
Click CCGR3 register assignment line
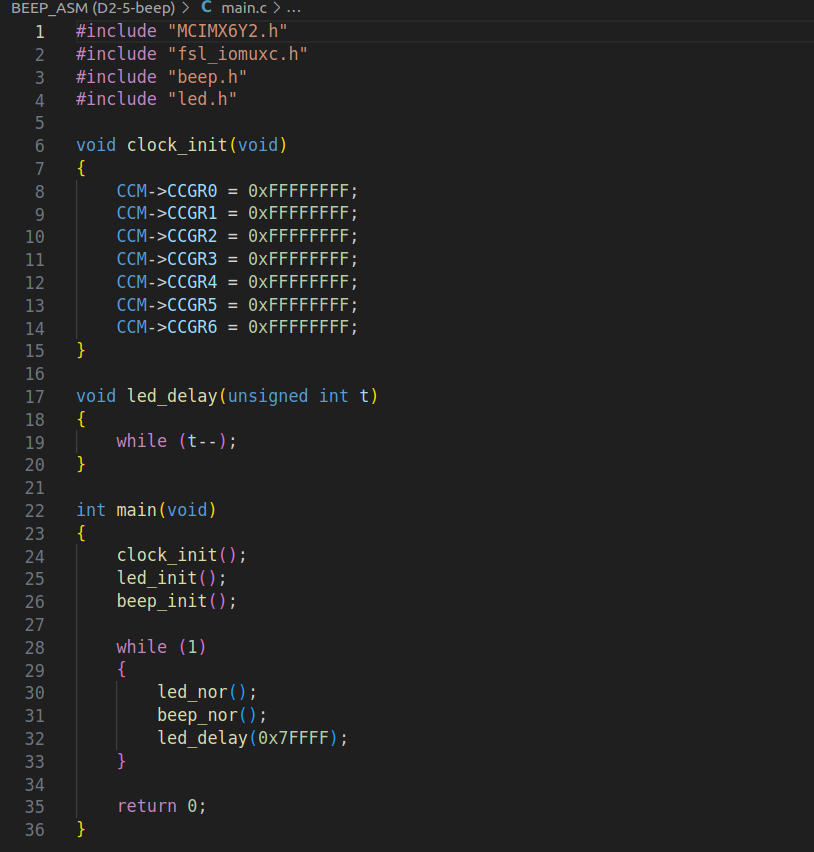click(237, 259)
